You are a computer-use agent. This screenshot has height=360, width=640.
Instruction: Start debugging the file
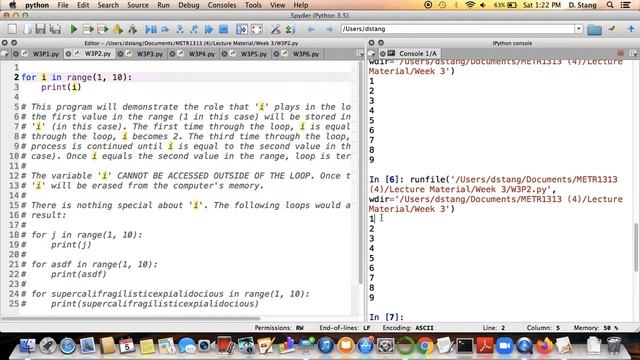pyautogui.click(x=151, y=29)
